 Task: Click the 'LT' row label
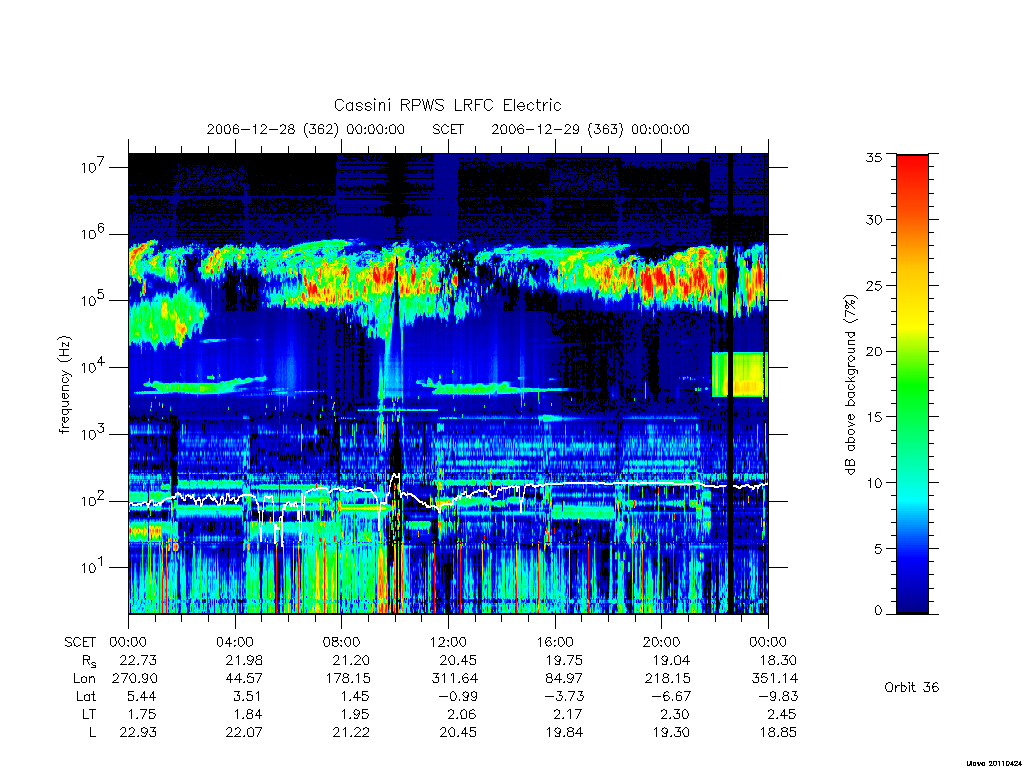(x=89, y=714)
